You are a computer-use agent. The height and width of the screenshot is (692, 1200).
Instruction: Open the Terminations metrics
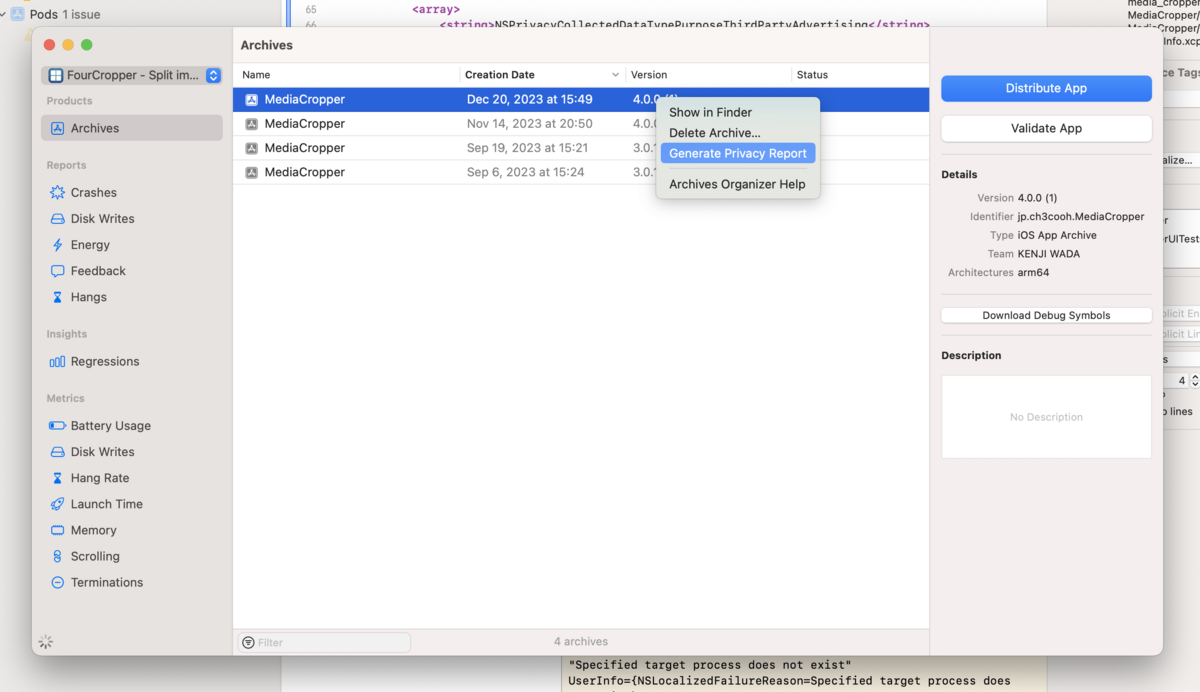[x=106, y=583]
